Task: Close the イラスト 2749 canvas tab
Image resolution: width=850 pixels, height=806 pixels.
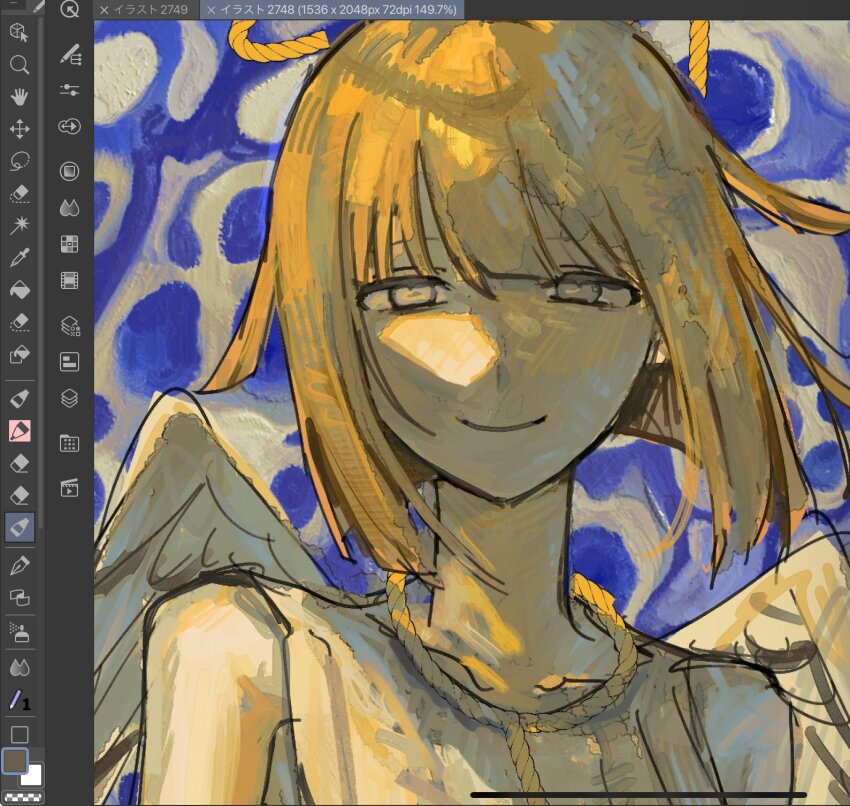Action: 104,9
